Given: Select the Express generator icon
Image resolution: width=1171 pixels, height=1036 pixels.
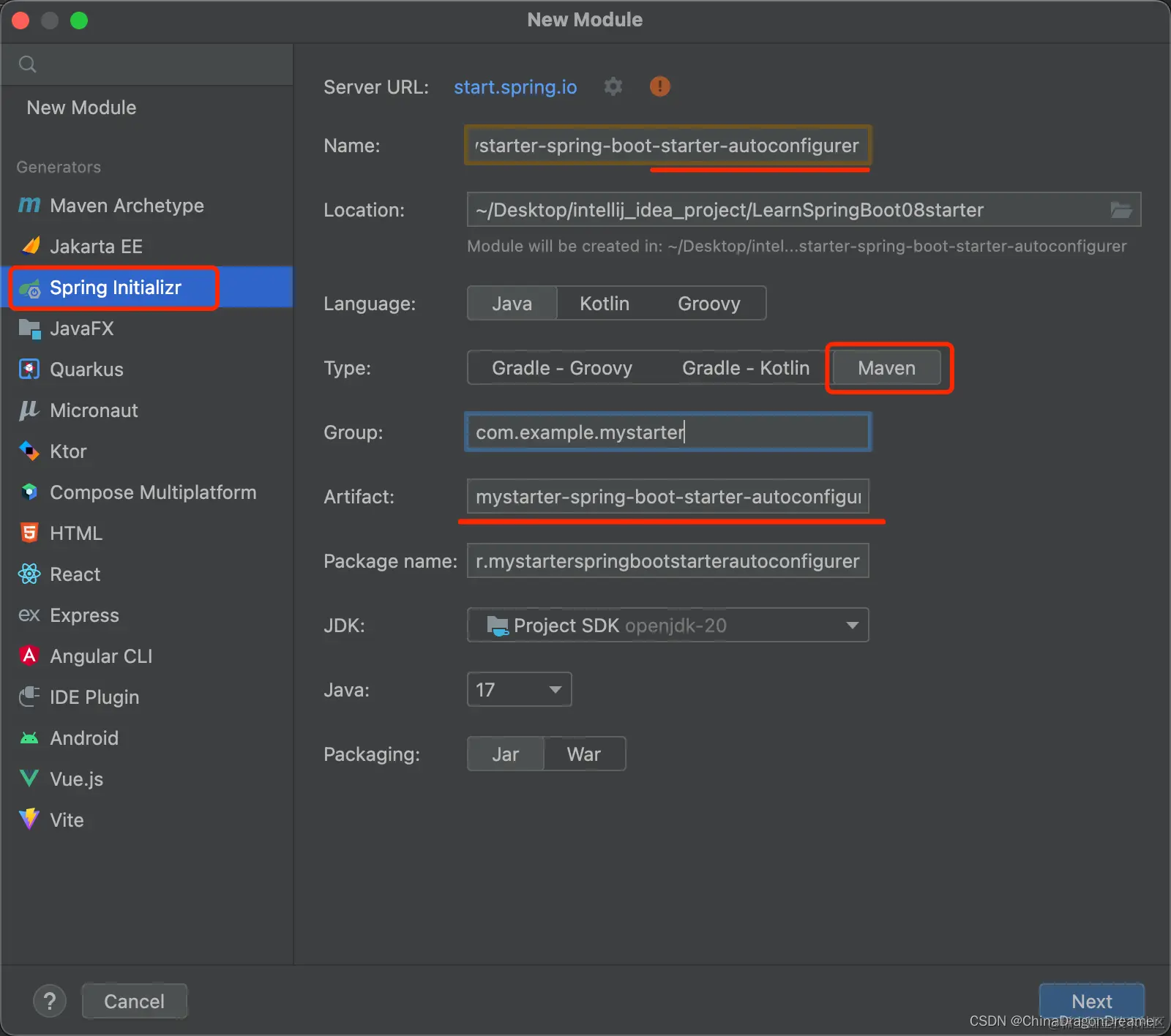Looking at the screenshot, I should pyautogui.click(x=29, y=615).
